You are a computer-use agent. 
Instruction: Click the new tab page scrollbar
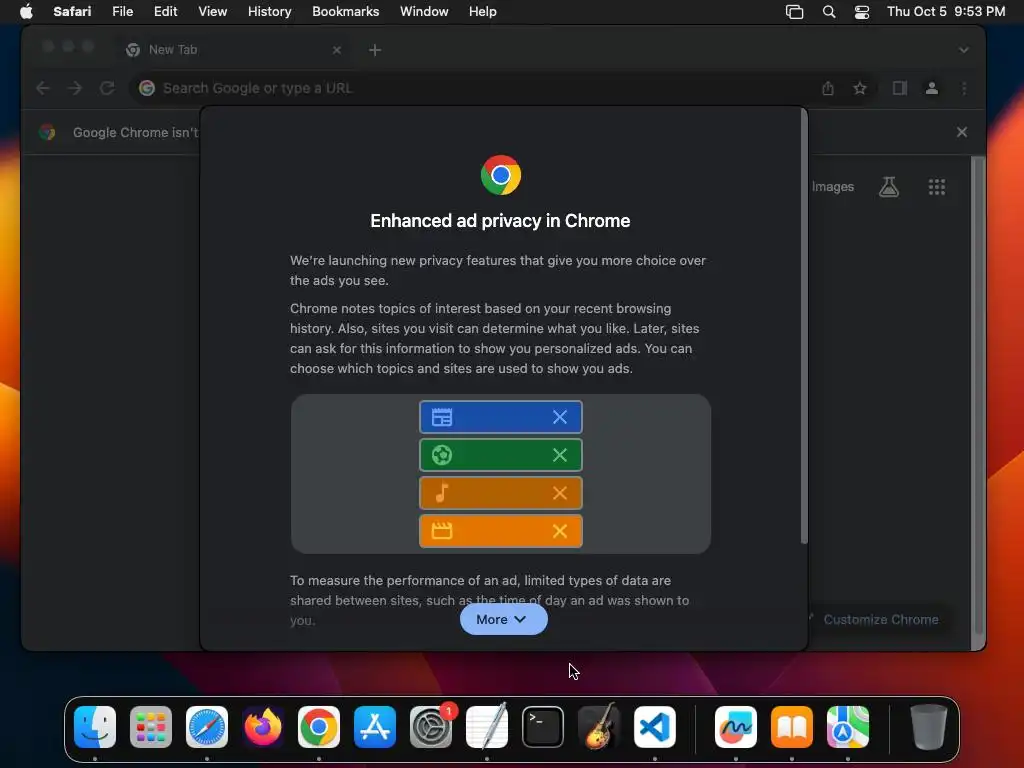coord(978,395)
